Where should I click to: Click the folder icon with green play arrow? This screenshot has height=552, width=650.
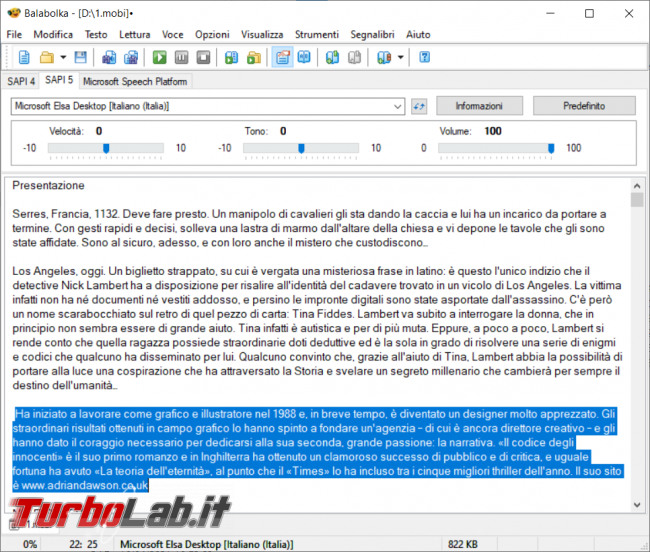pos(254,57)
